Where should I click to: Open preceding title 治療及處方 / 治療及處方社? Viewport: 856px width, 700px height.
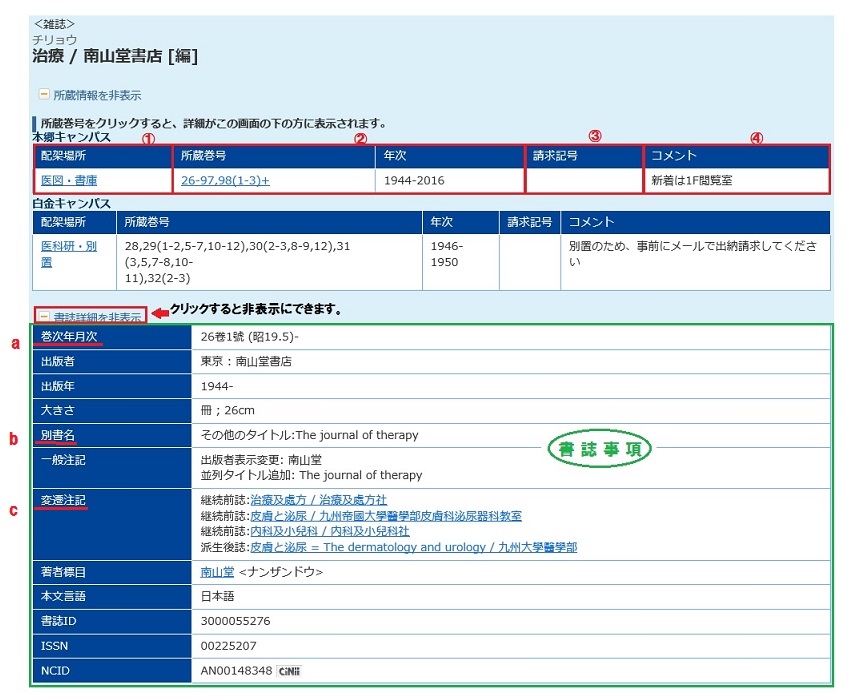pos(318,500)
